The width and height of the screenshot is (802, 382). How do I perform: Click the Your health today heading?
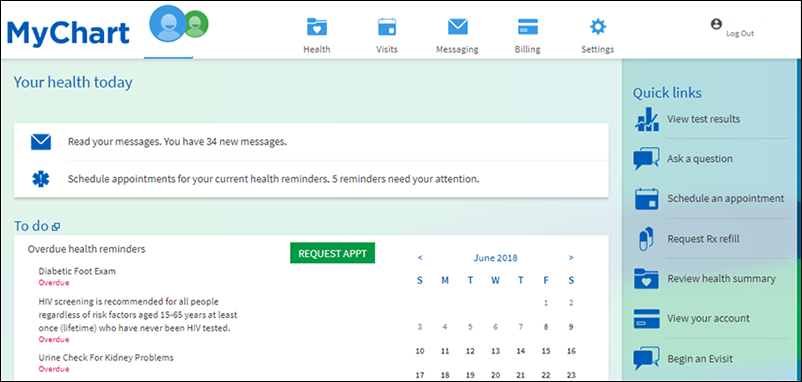pos(73,82)
